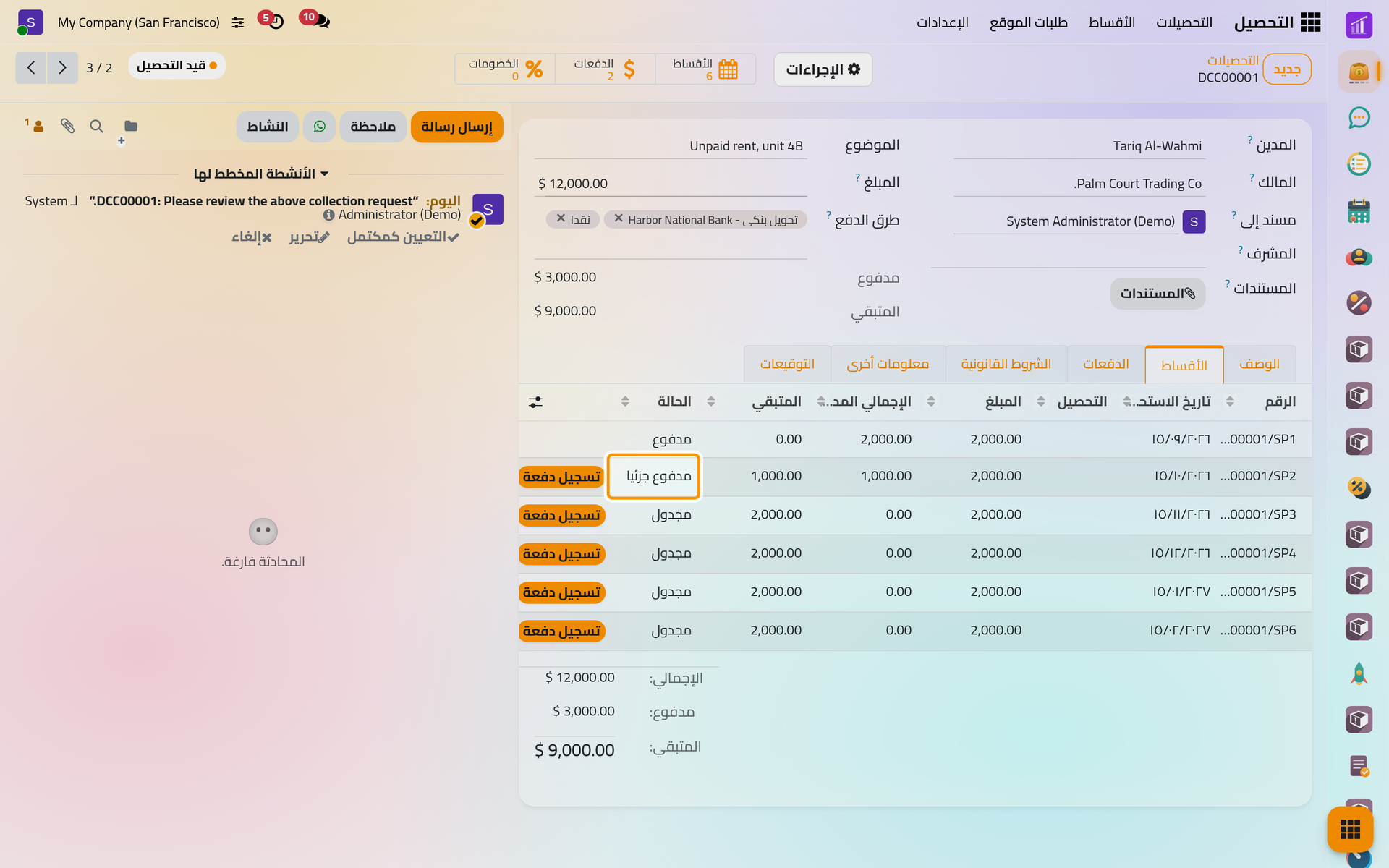This screenshot has width=1389, height=868.
Task: Switch to the الوصف tab
Action: [x=1259, y=364]
